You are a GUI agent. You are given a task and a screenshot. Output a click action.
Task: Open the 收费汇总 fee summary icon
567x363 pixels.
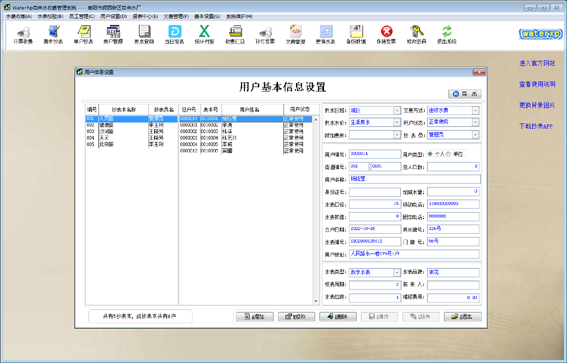(235, 34)
